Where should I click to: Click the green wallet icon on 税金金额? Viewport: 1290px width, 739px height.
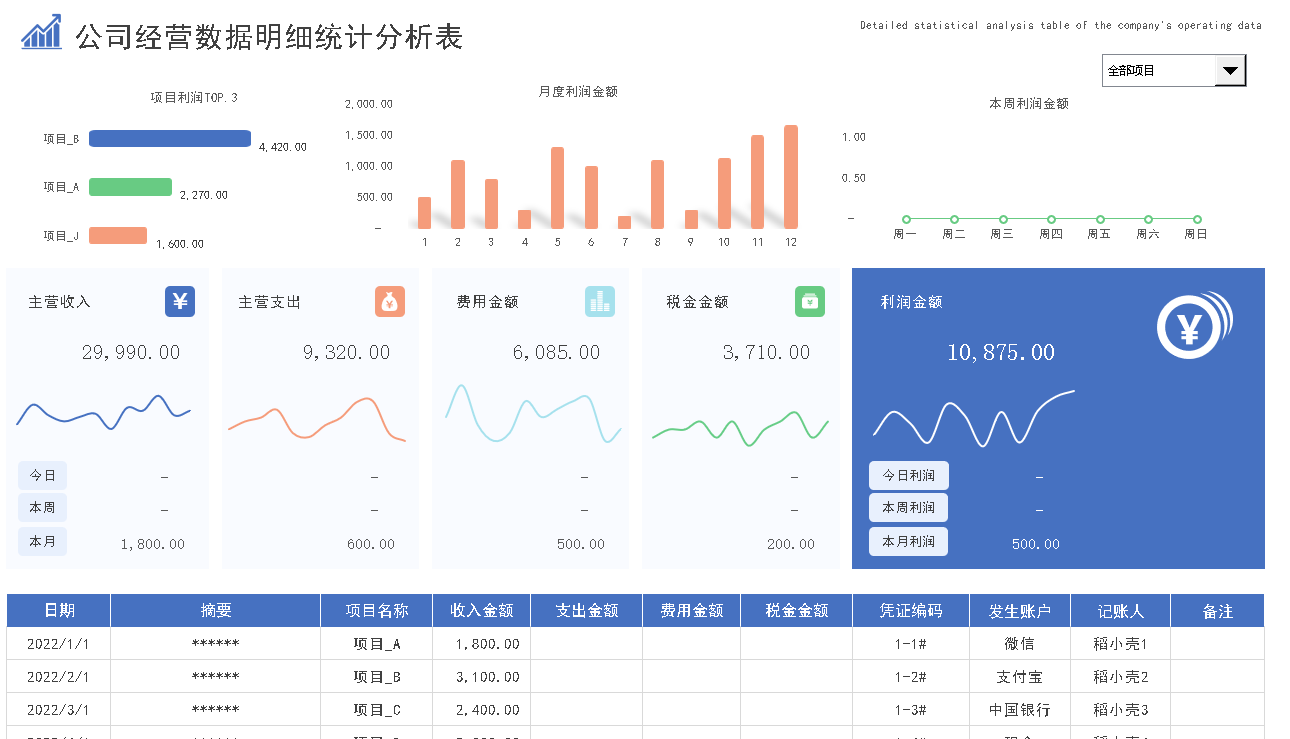click(x=810, y=301)
